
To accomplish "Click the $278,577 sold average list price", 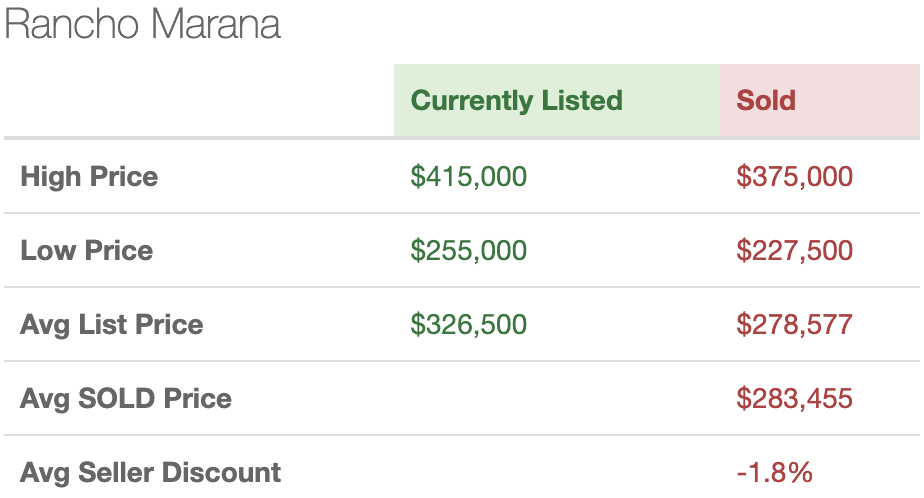I will pyautogui.click(x=794, y=324).
